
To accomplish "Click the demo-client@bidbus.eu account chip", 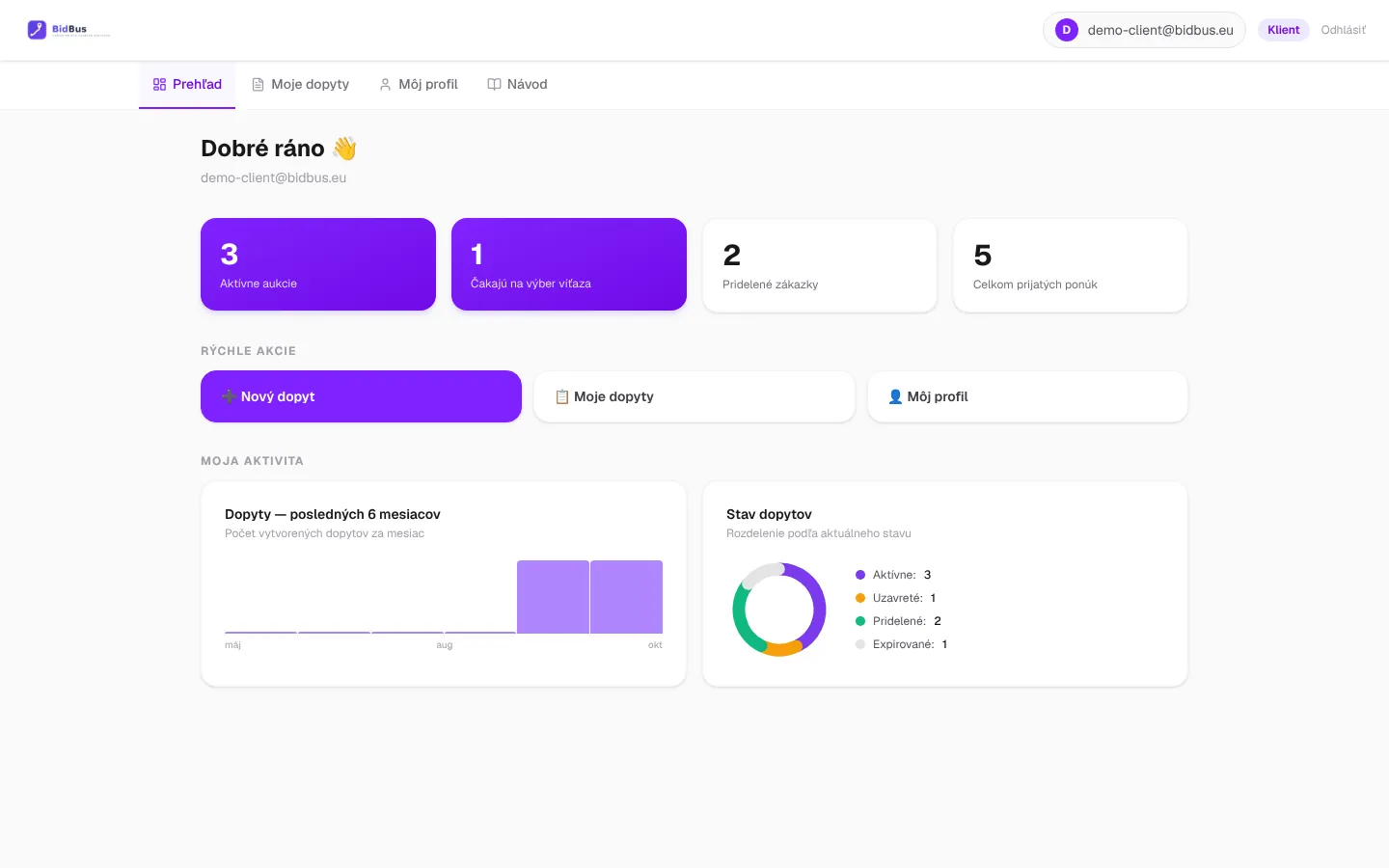I will (x=1144, y=30).
